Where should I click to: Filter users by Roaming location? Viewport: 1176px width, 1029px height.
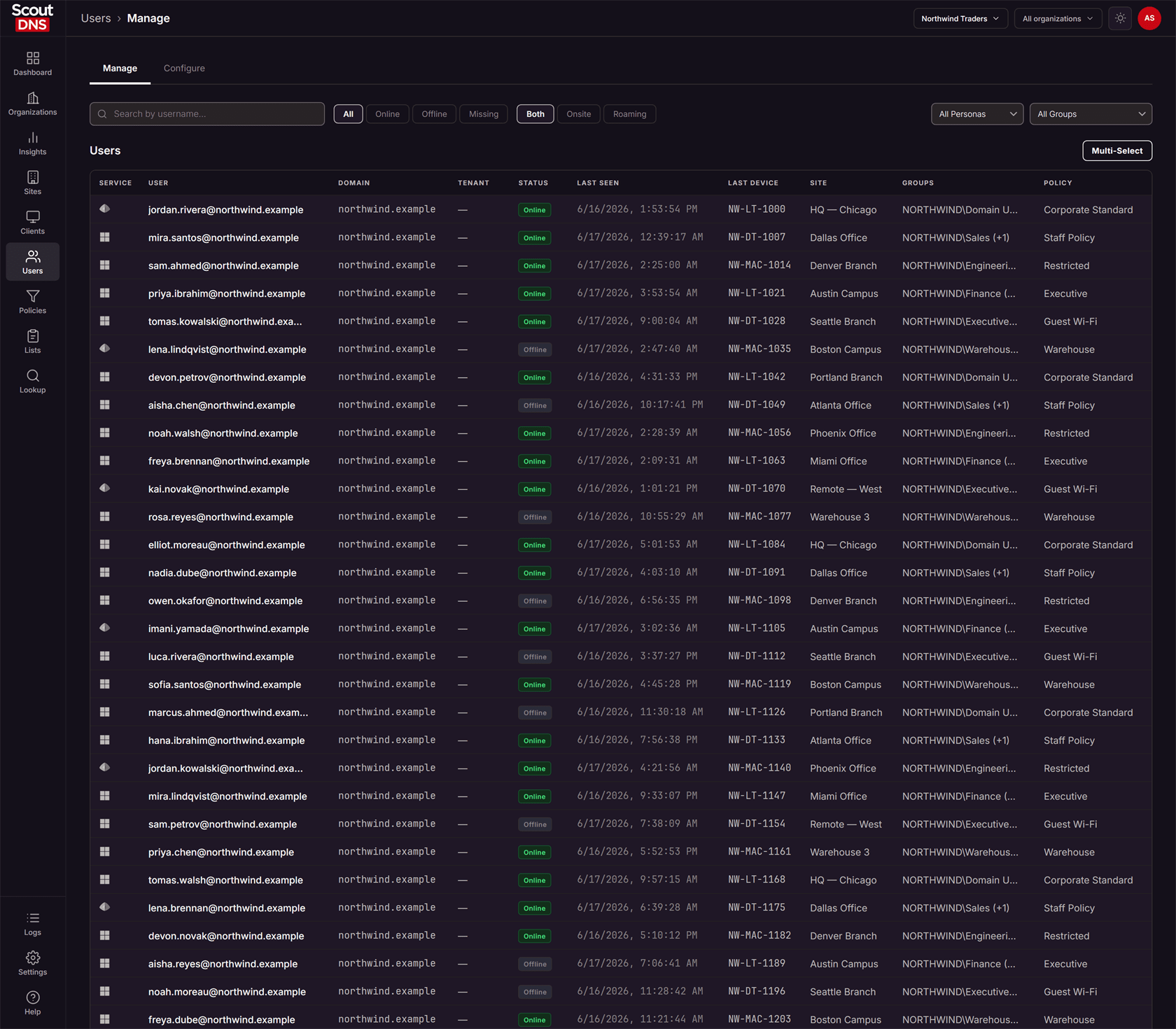(x=629, y=114)
